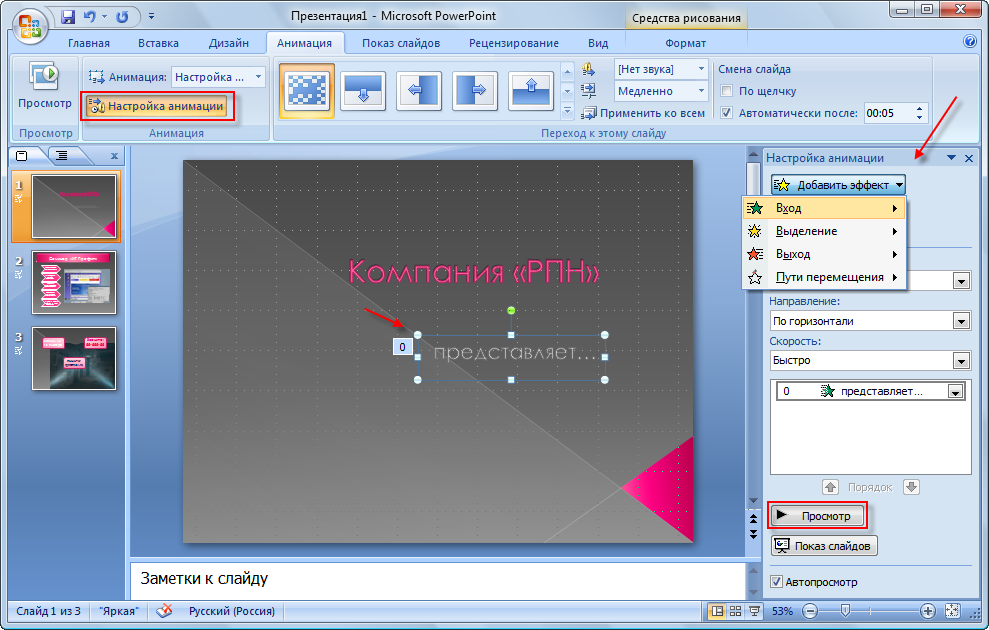This screenshot has height=630, width=989.
Task: Open Пути перемещения motion paths submenu
Action: pyautogui.click(x=824, y=277)
